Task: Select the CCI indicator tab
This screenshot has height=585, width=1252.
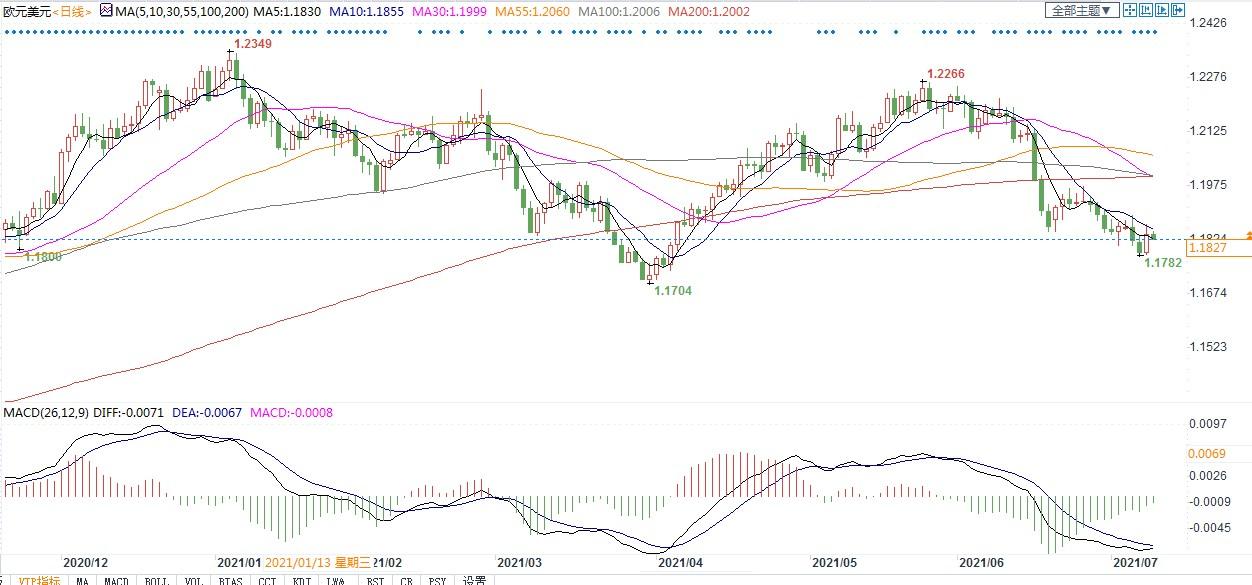Action: pos(267,580)
